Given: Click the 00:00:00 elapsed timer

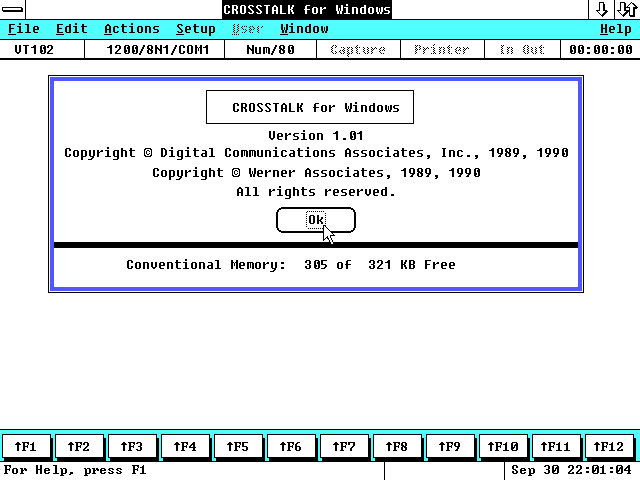Looking at the screenshot, I should tap(600, 50).
